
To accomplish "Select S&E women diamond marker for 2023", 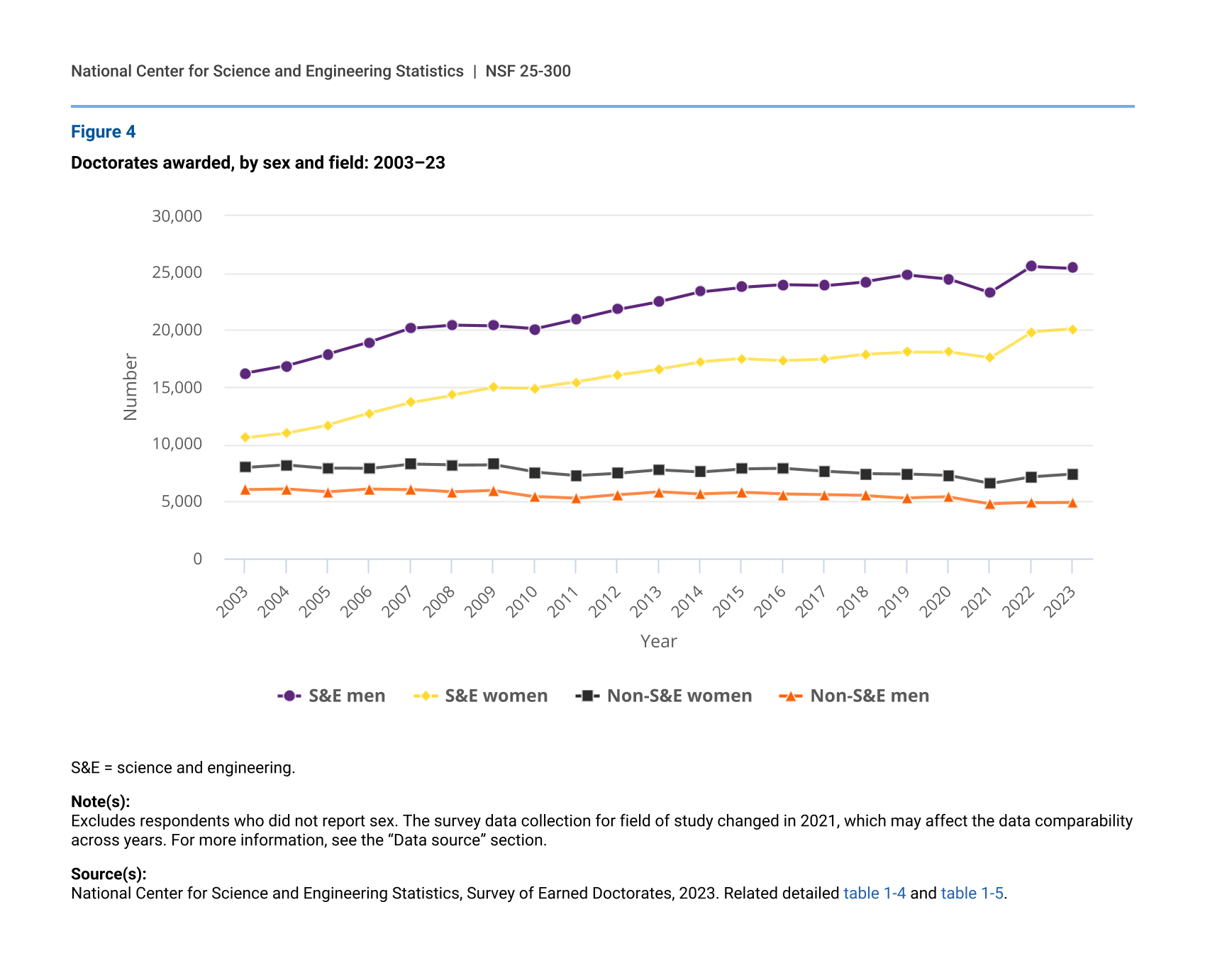I will click(1072, 329).
